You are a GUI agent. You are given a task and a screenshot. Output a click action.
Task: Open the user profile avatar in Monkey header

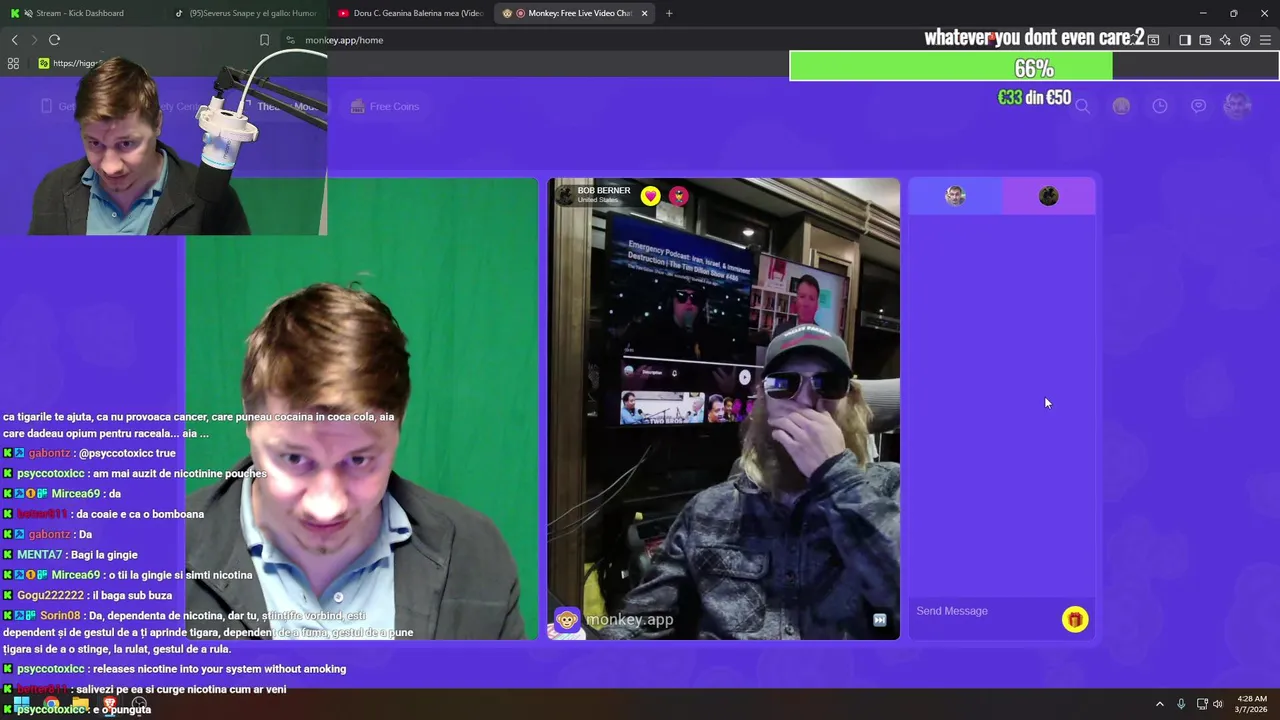1238,106
